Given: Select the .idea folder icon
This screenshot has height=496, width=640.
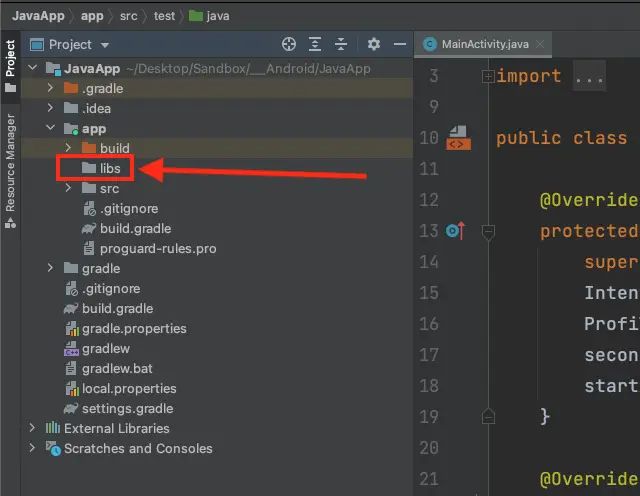Looking at the screenshot, I should pyautogui.click(x=71, y=108).
